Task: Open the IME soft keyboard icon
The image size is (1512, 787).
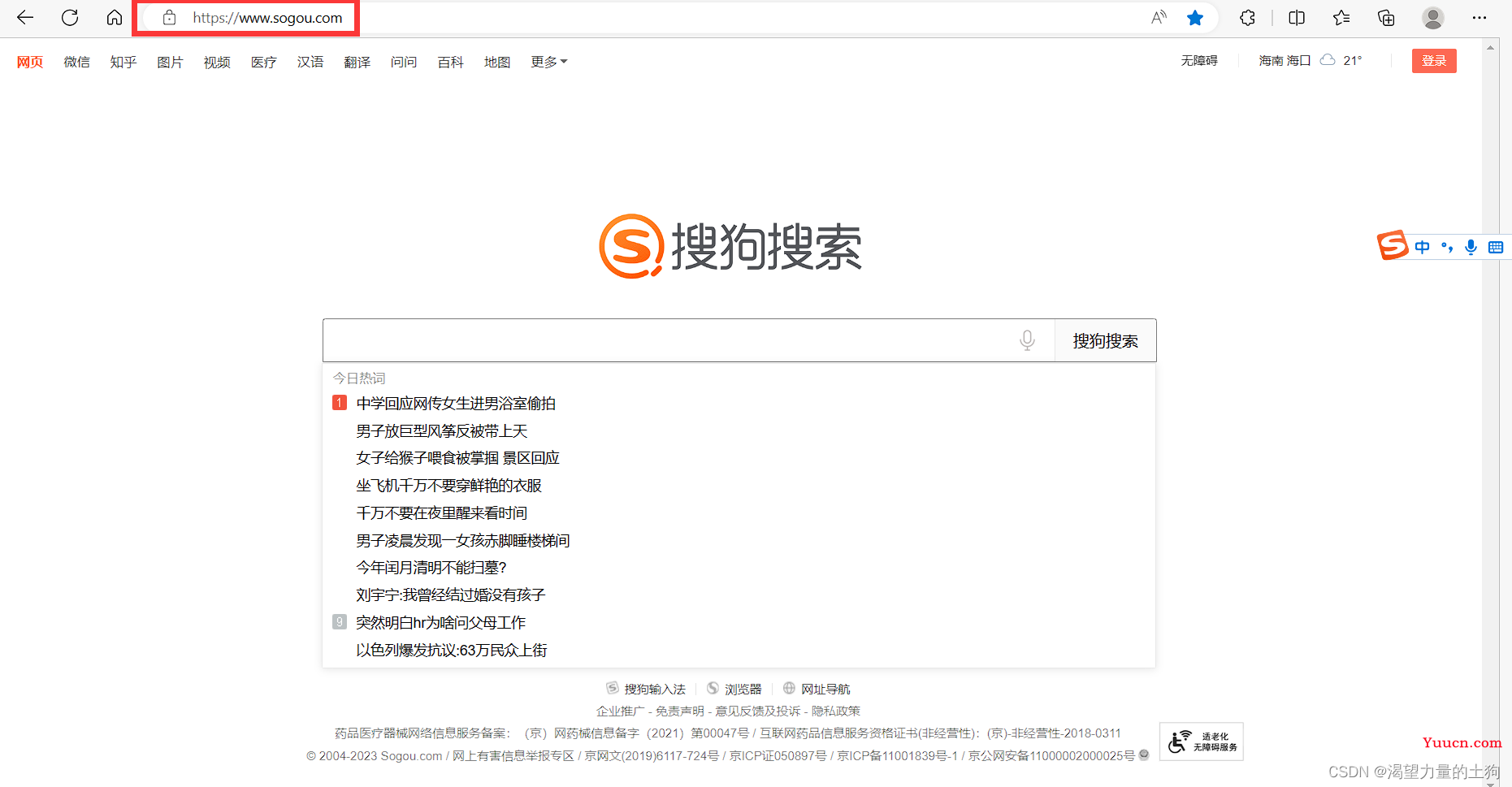Action: [1496, 247]
